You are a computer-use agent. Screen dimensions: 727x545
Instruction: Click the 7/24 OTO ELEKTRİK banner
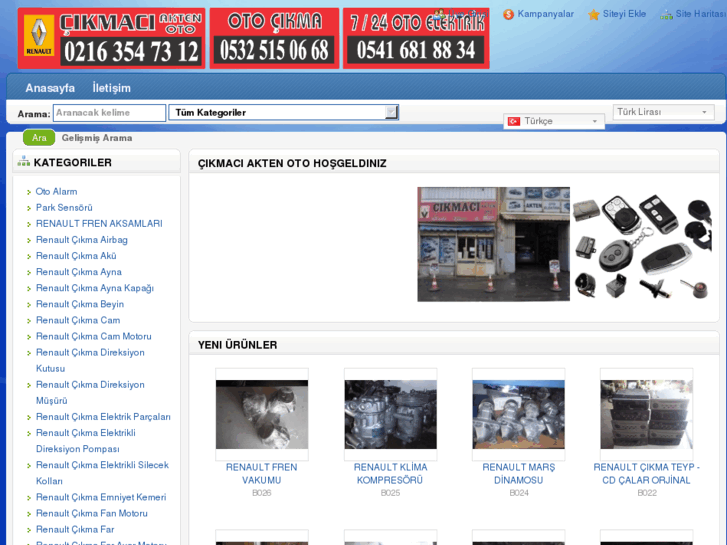coord(416,38)
